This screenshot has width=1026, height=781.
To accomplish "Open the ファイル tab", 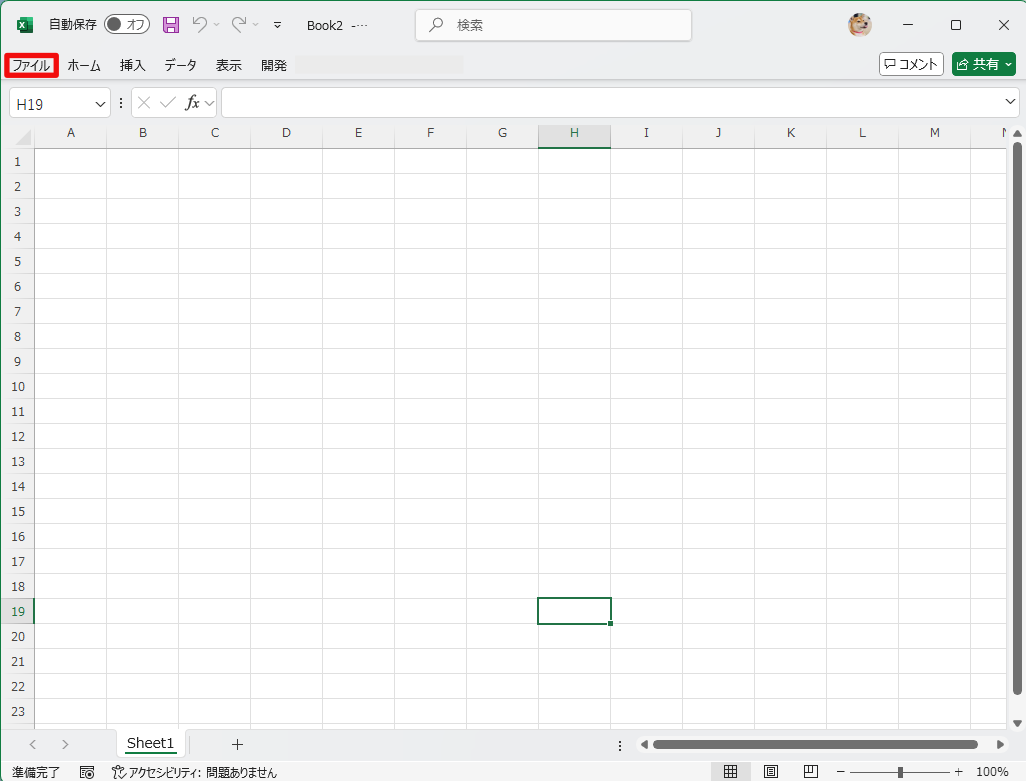I will (x=31, y=65).
